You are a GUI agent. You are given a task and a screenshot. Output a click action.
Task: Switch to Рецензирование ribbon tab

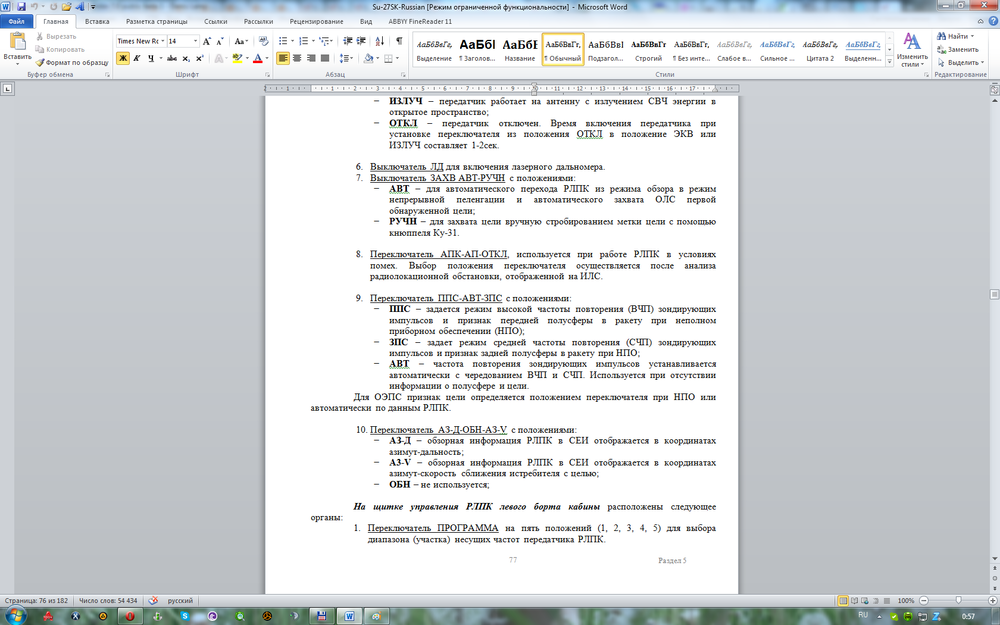pyautogui.click(x=316, y=21)
